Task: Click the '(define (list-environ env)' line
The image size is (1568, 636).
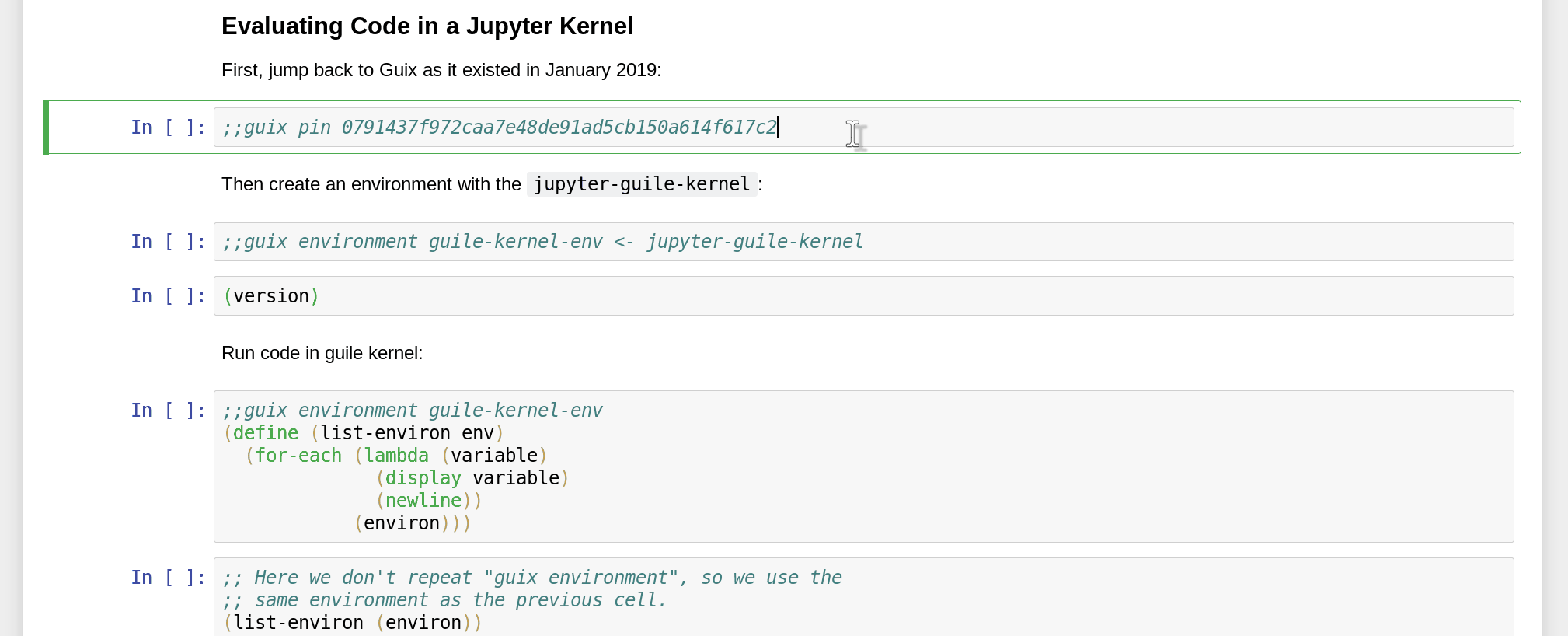Action: coord(364,433)
